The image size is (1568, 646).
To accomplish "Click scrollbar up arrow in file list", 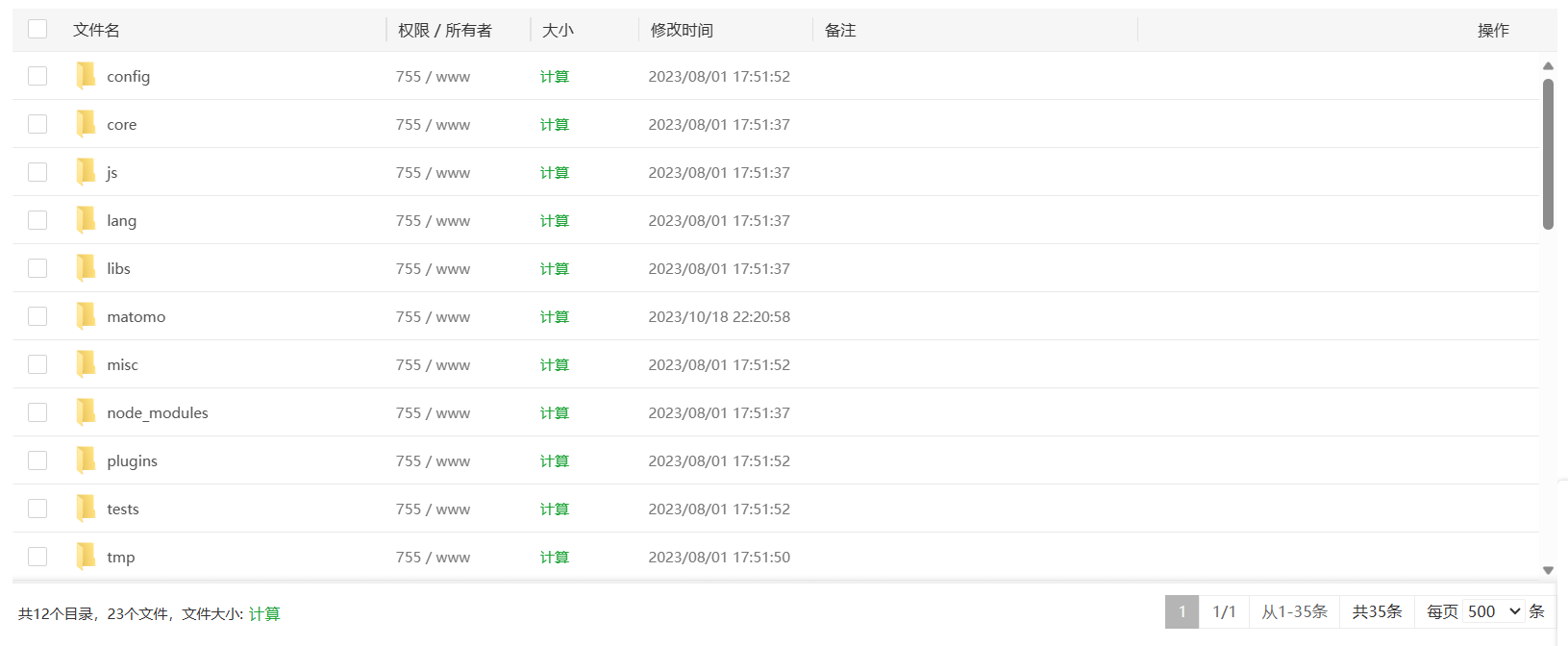I will click(x=1548, y=66).
